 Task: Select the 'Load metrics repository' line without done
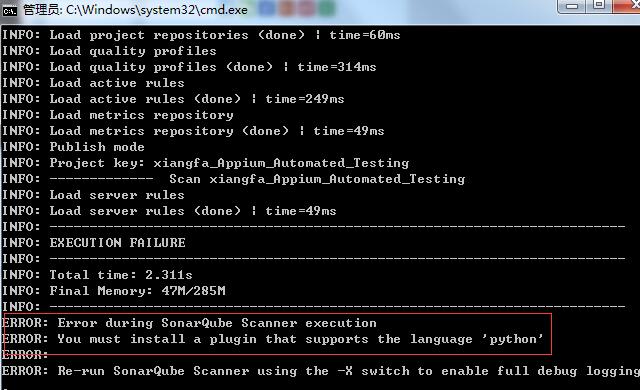click(118, 115)
